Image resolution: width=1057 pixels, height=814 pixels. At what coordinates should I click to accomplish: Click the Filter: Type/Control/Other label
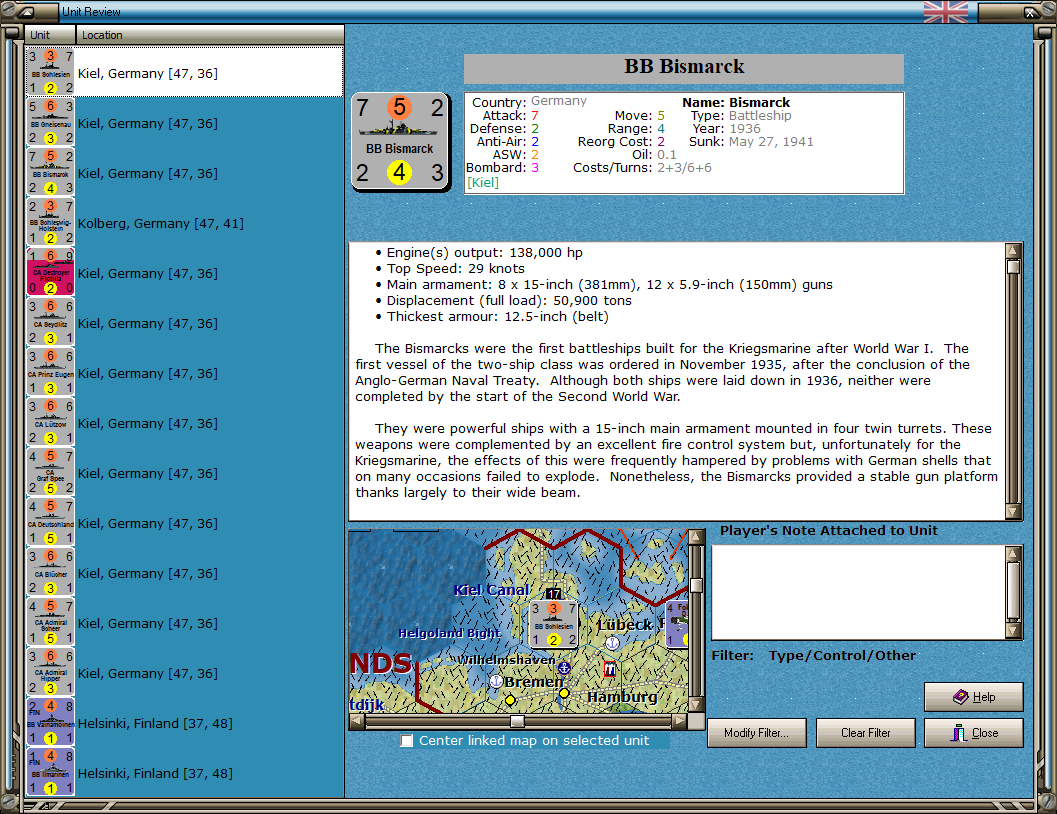tap(814, 656)
